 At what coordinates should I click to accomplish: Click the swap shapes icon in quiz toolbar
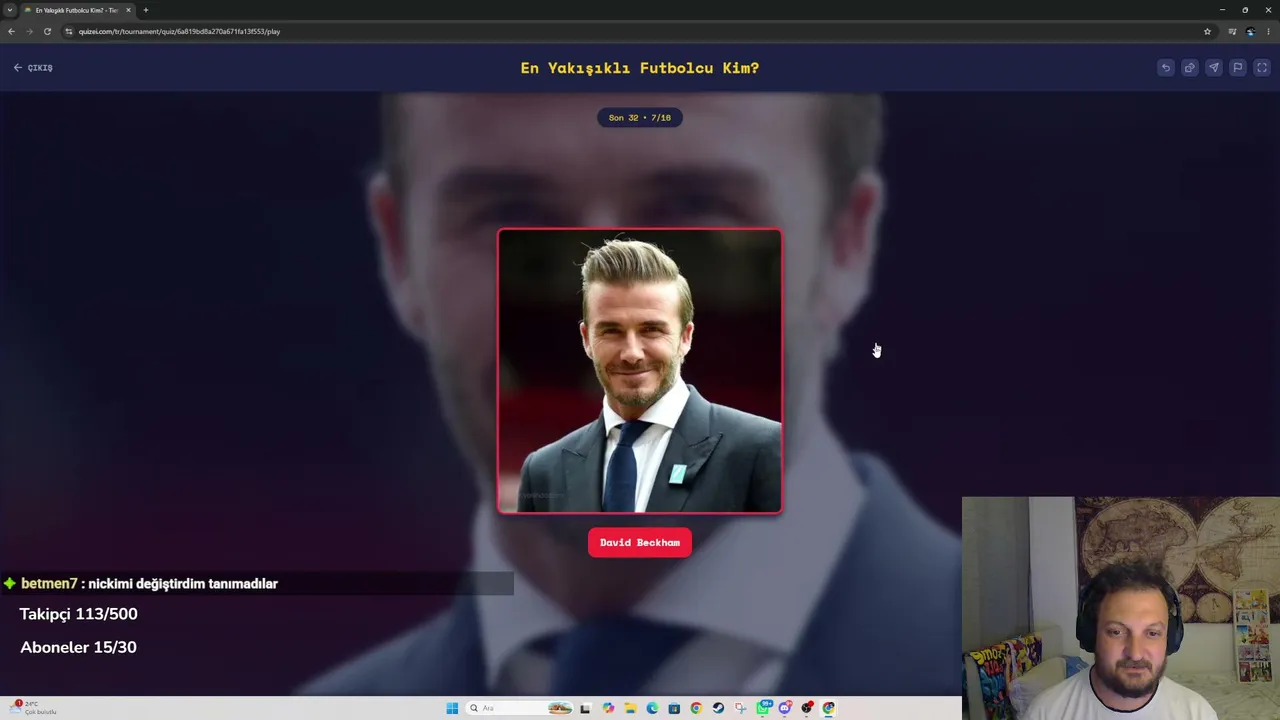(1190, 68)
